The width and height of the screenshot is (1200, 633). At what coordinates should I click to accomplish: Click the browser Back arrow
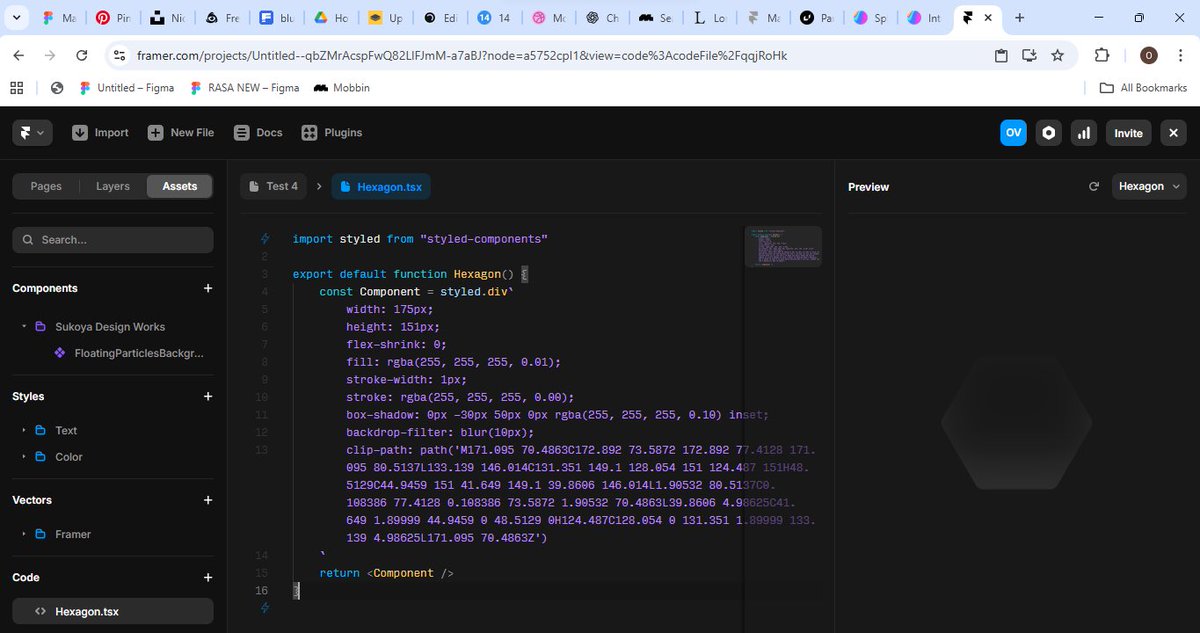point(20,56)
